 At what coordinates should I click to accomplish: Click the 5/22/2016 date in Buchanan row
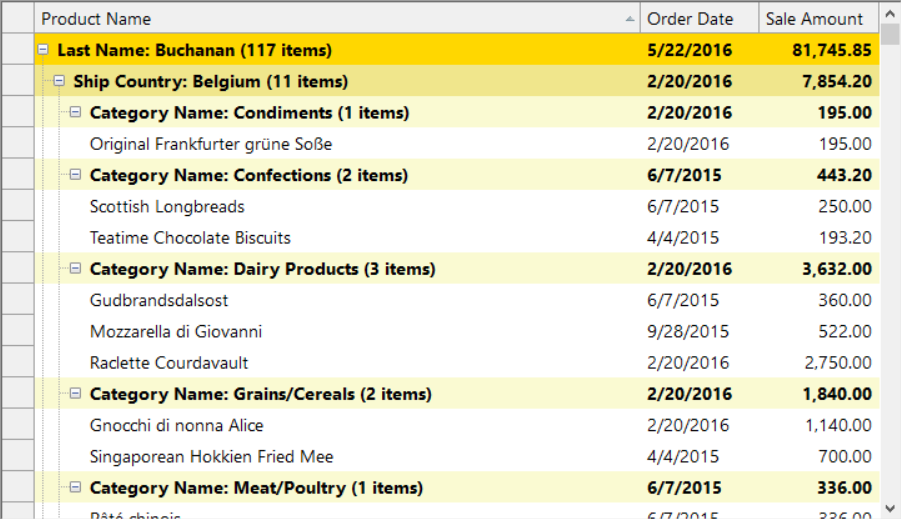pos(689,50)
